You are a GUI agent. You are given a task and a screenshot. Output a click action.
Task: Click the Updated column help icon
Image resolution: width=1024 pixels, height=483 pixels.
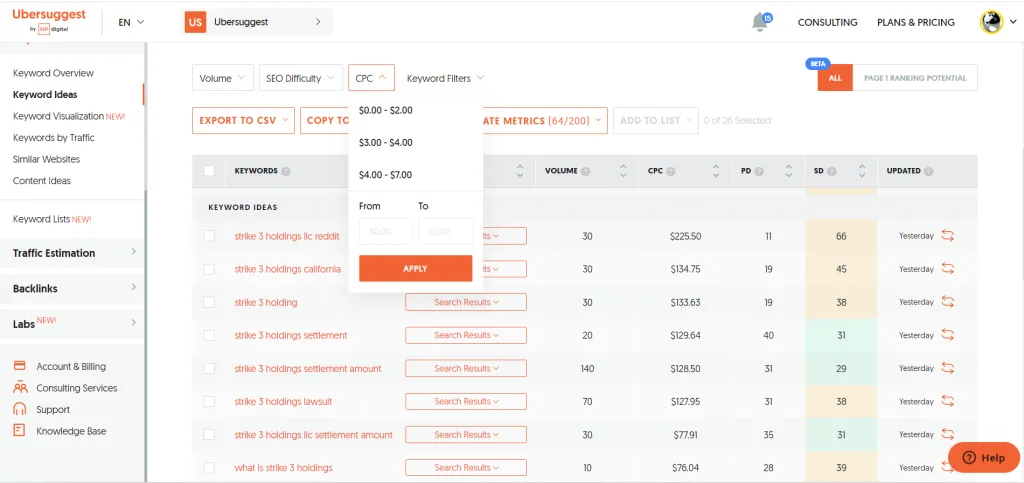tap(929, 171)
